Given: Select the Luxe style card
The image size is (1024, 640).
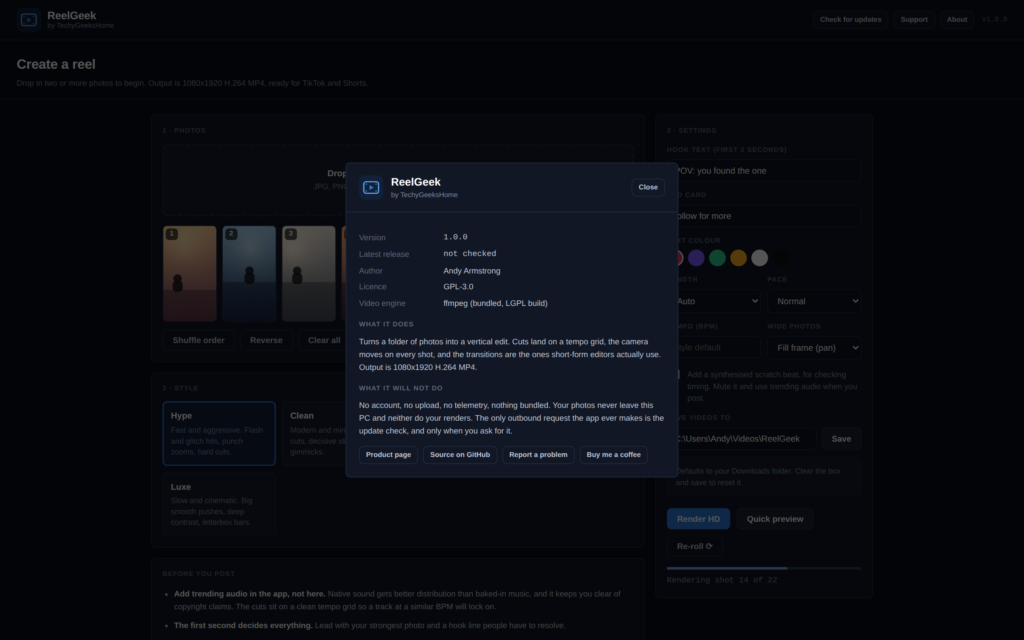Looking at the screenshot, I should click(219, 504).
